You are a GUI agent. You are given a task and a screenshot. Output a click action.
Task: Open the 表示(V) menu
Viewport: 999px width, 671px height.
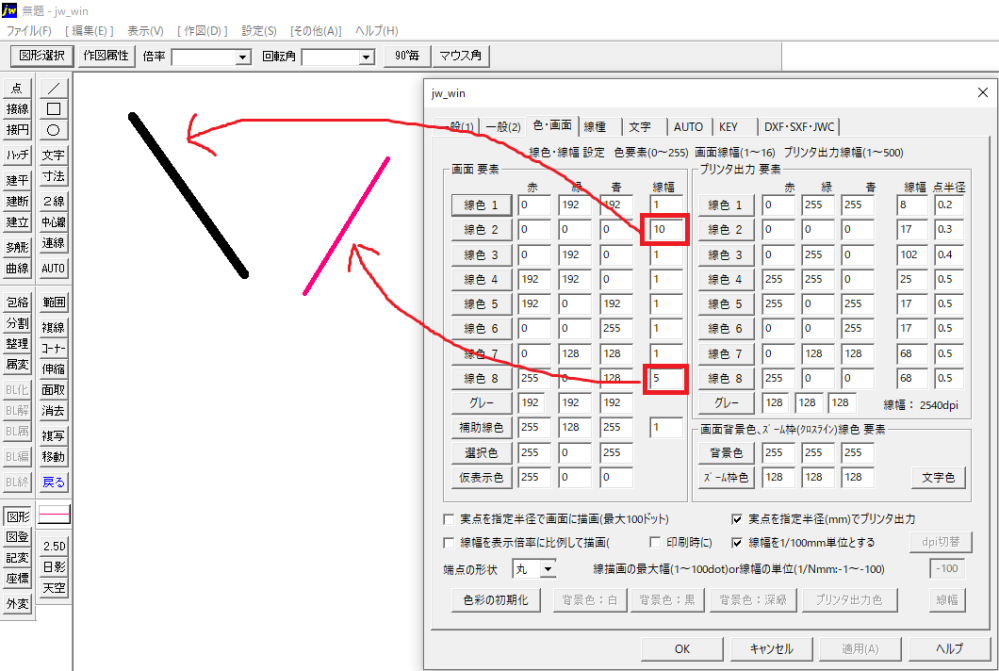145,31
